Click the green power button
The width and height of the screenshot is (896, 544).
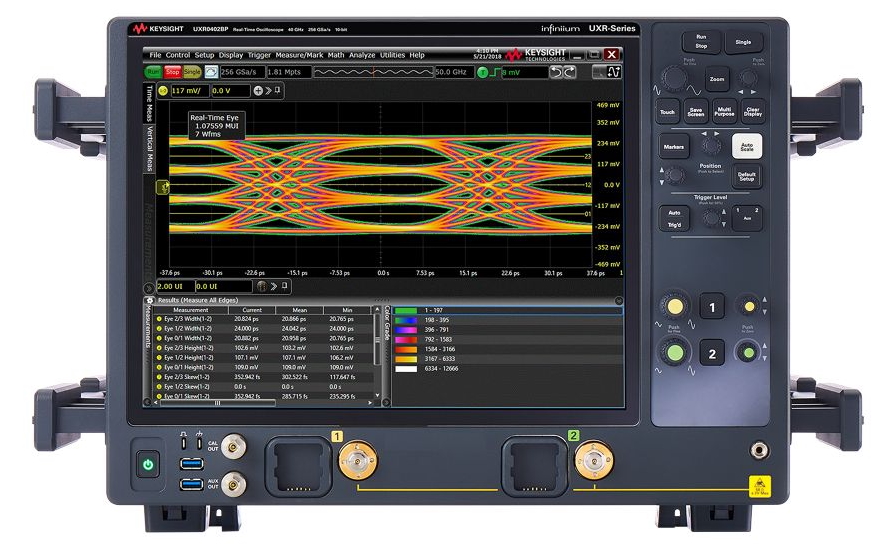tap(148, 465)
